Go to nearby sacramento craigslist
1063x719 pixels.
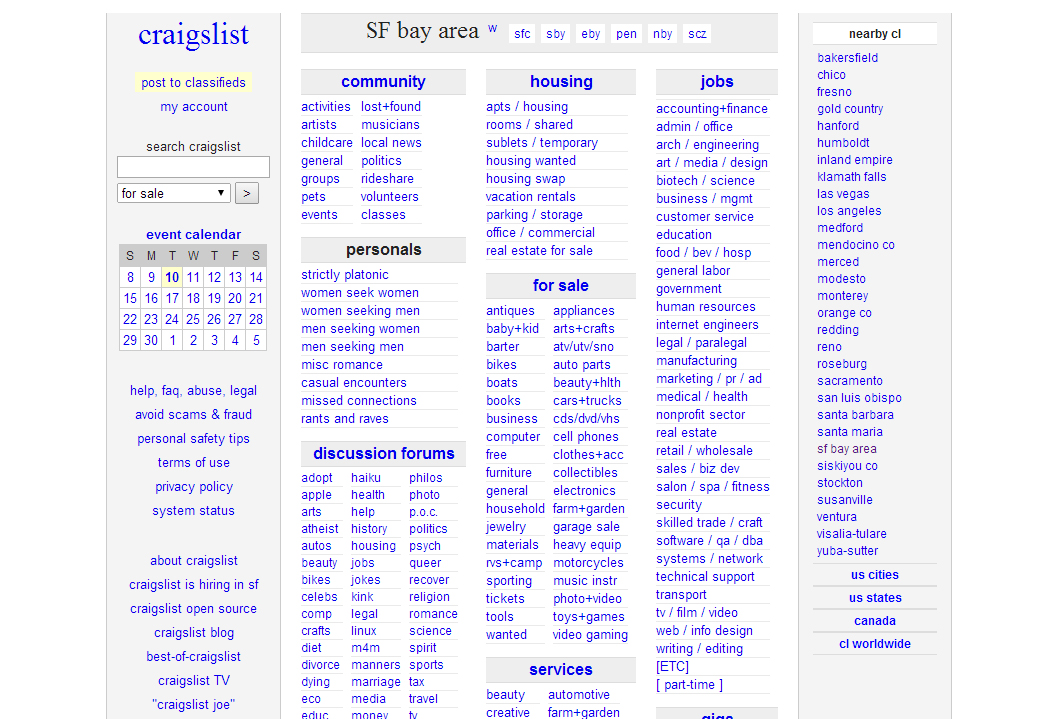[849, 381]
